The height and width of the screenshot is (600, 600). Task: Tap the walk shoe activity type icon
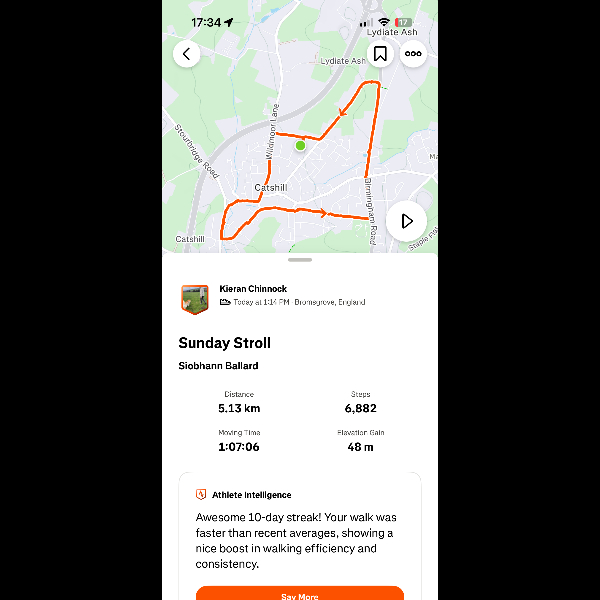click(225, 302)
